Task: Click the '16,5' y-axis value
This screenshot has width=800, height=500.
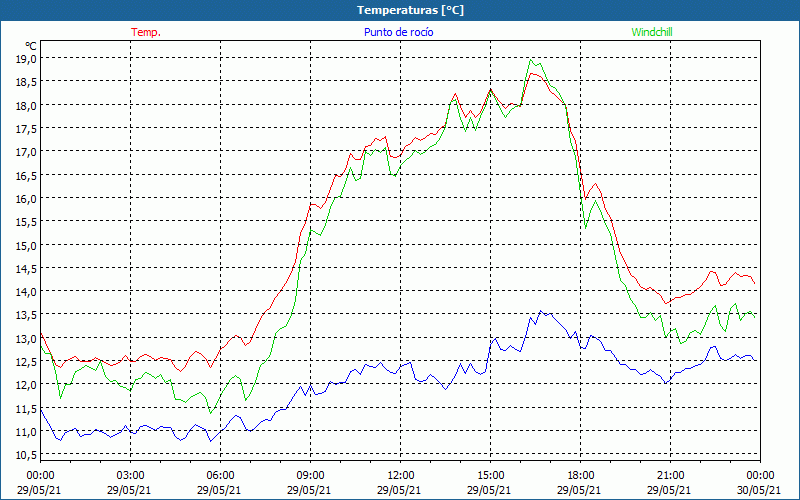Action: coord(26,175)
